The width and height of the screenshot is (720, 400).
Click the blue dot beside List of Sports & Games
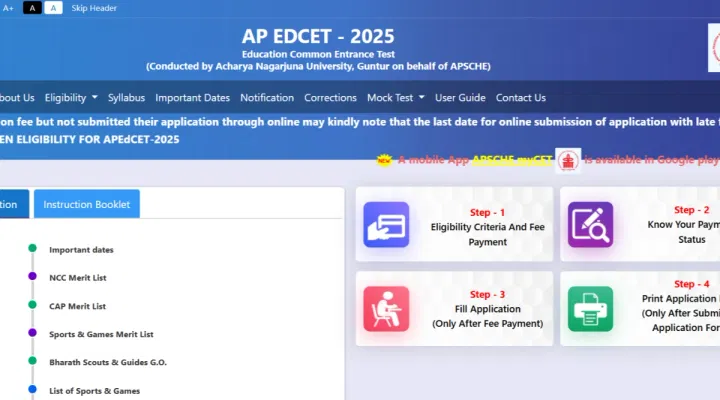click(32, 389)
